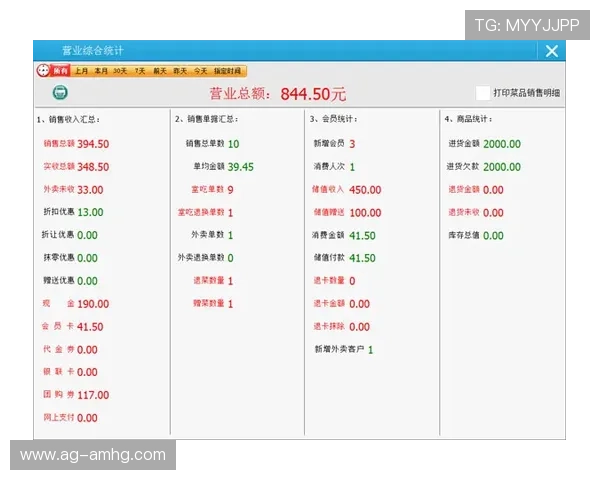Click the 现金 190.00 value
Screen dimensions: 600x480
click(93, 304)
